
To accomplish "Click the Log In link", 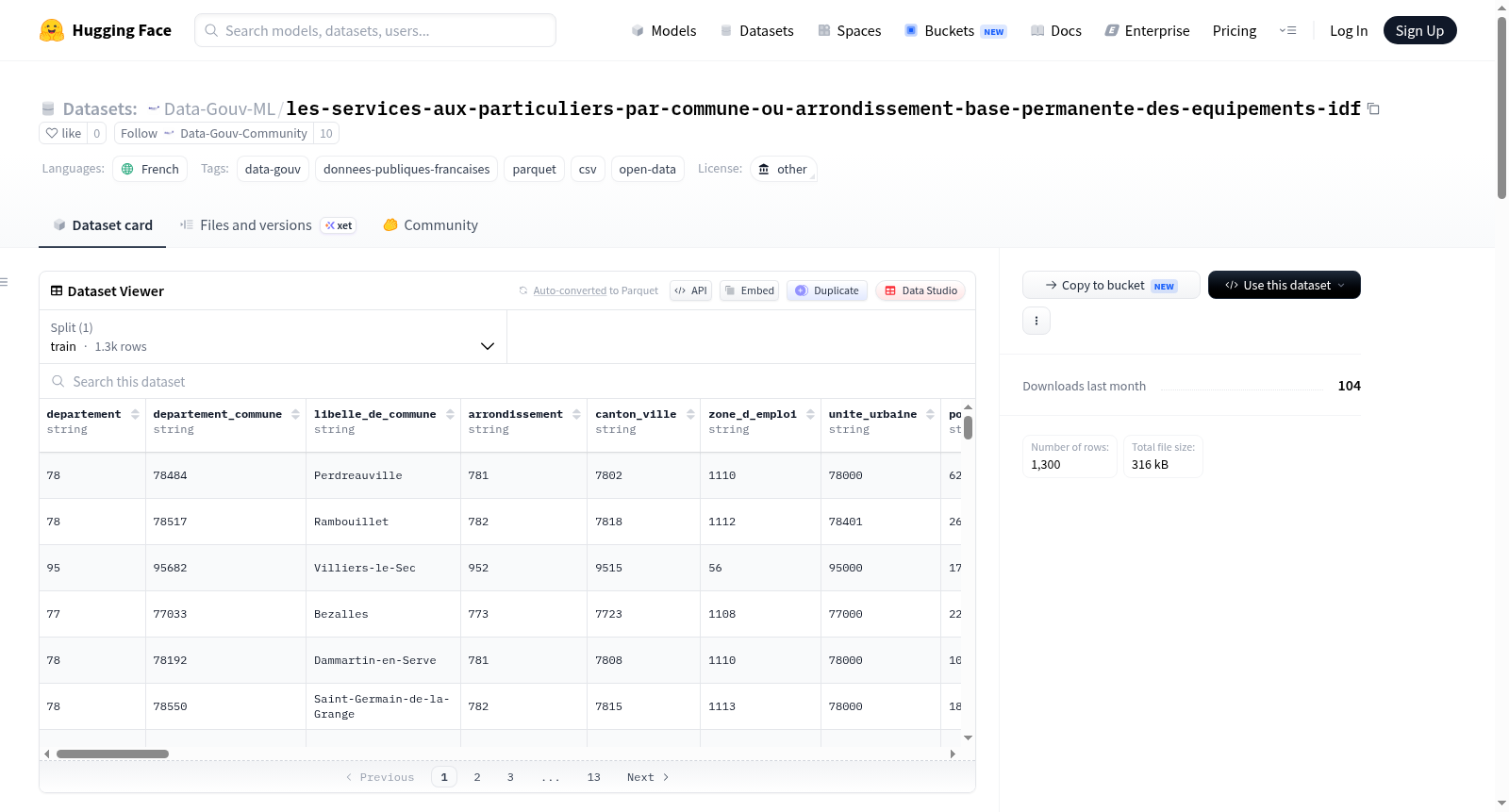I will pos(1348,30).
